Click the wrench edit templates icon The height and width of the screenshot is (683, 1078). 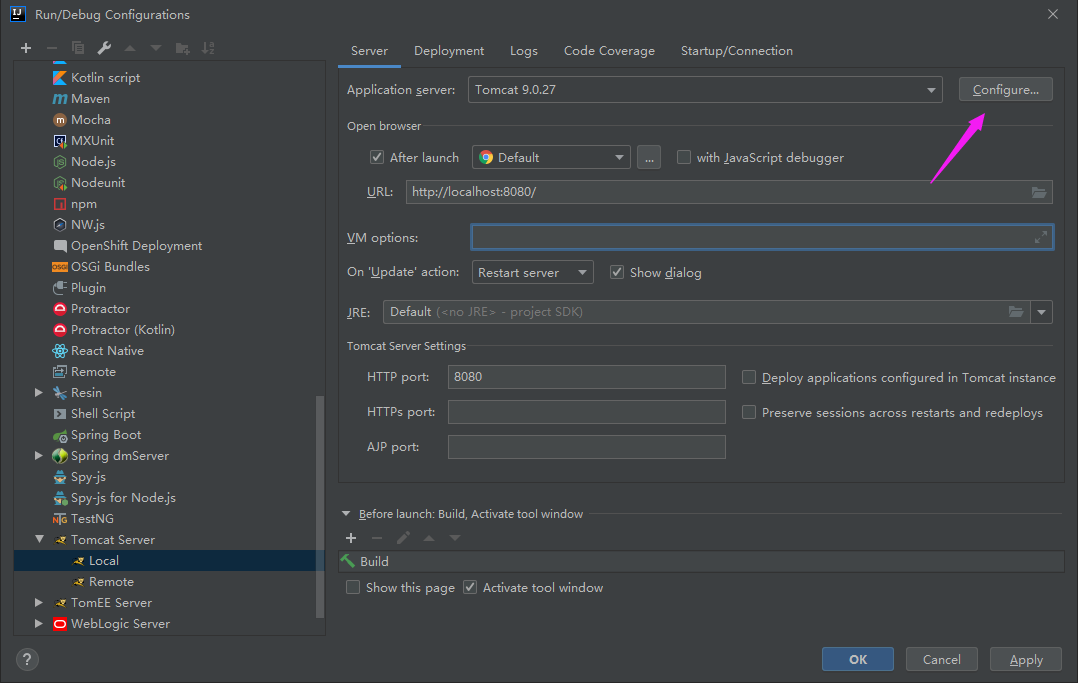pyautogui.click(x=103, y=48)
